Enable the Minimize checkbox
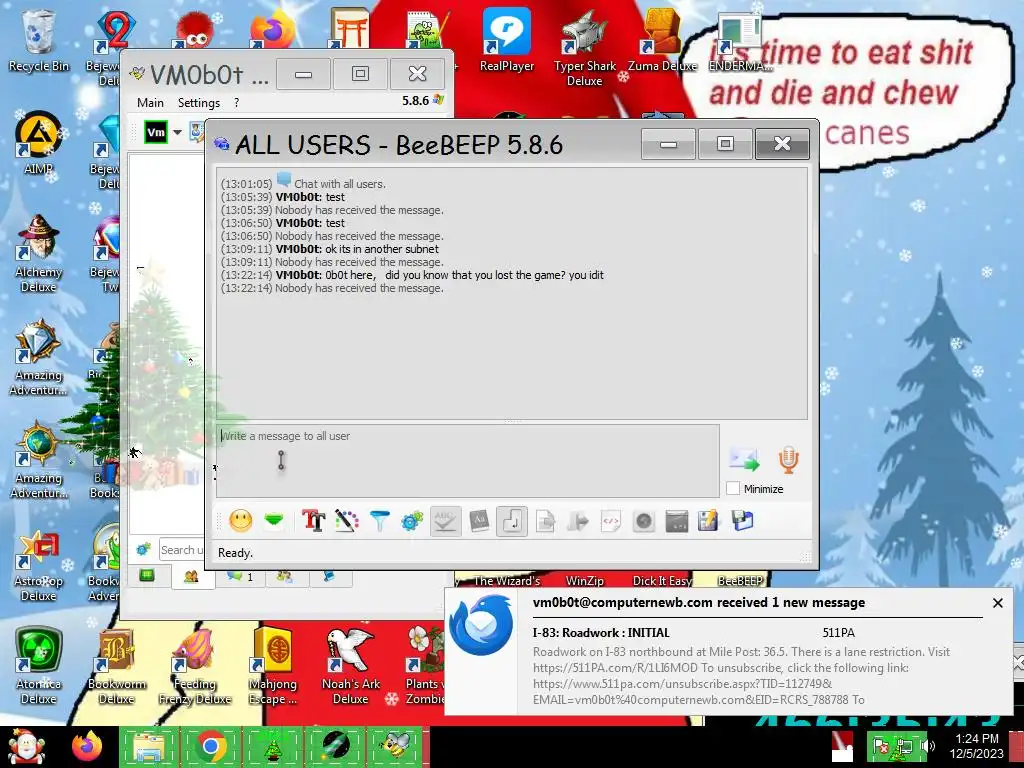 (733, 488)
